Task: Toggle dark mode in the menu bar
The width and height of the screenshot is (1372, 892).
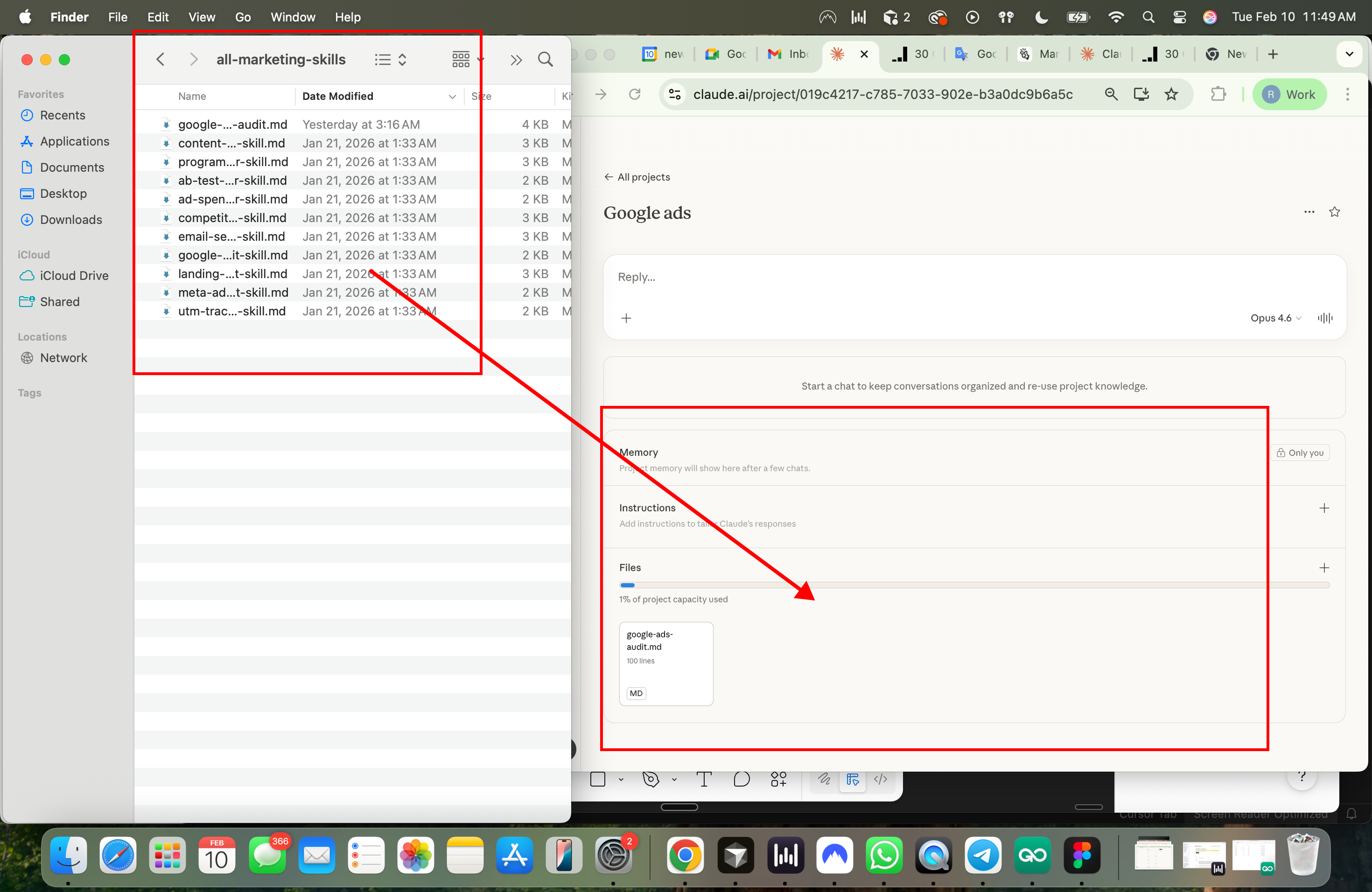Action: 1041,17
